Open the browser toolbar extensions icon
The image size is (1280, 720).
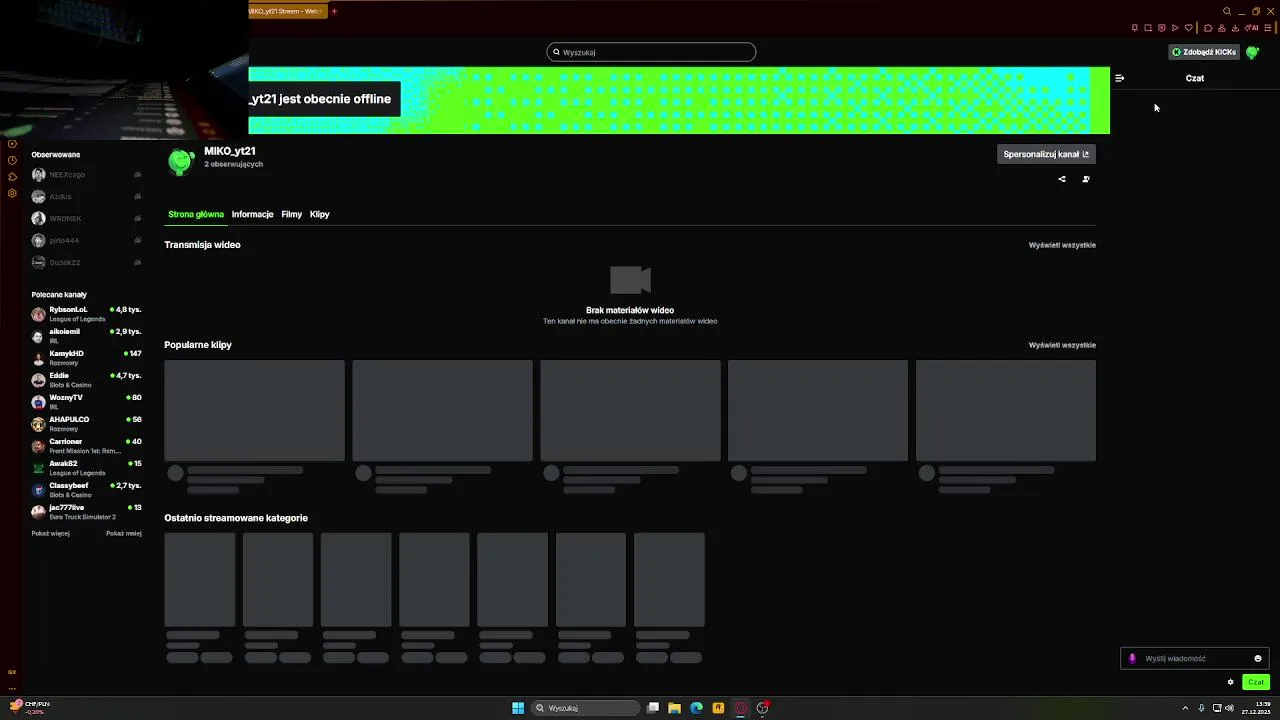(1208, 27)
